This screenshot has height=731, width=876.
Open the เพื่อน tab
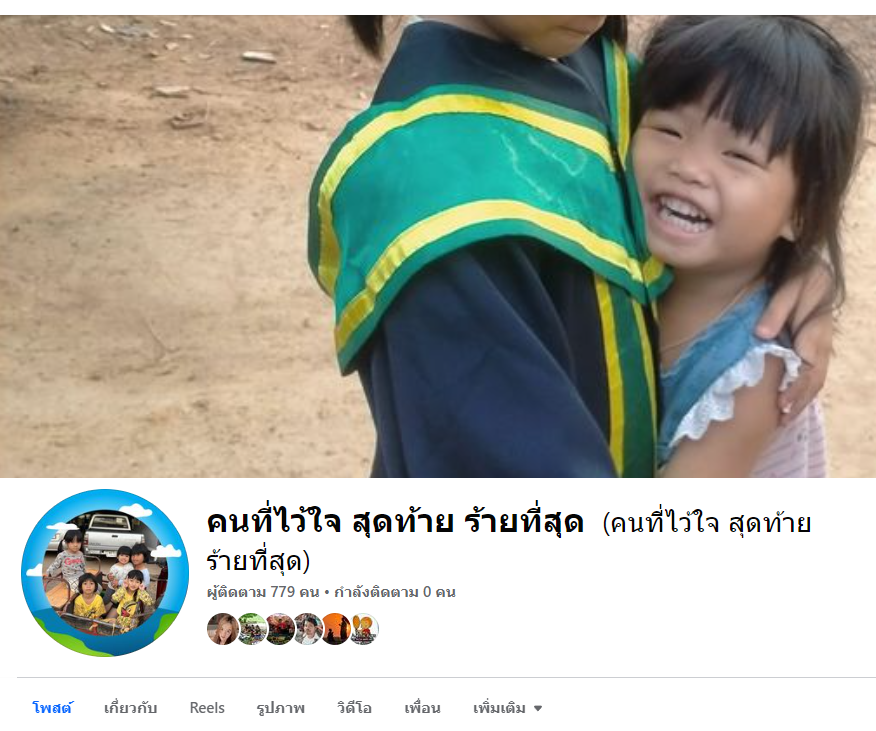[422, 708]
